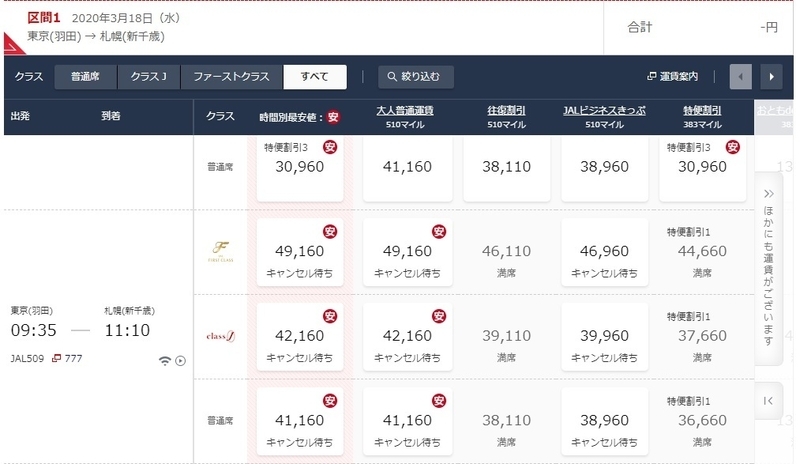The image size is (800, 464).
Task: Open the 絞り込む filter button
Action: click(416, 77)
